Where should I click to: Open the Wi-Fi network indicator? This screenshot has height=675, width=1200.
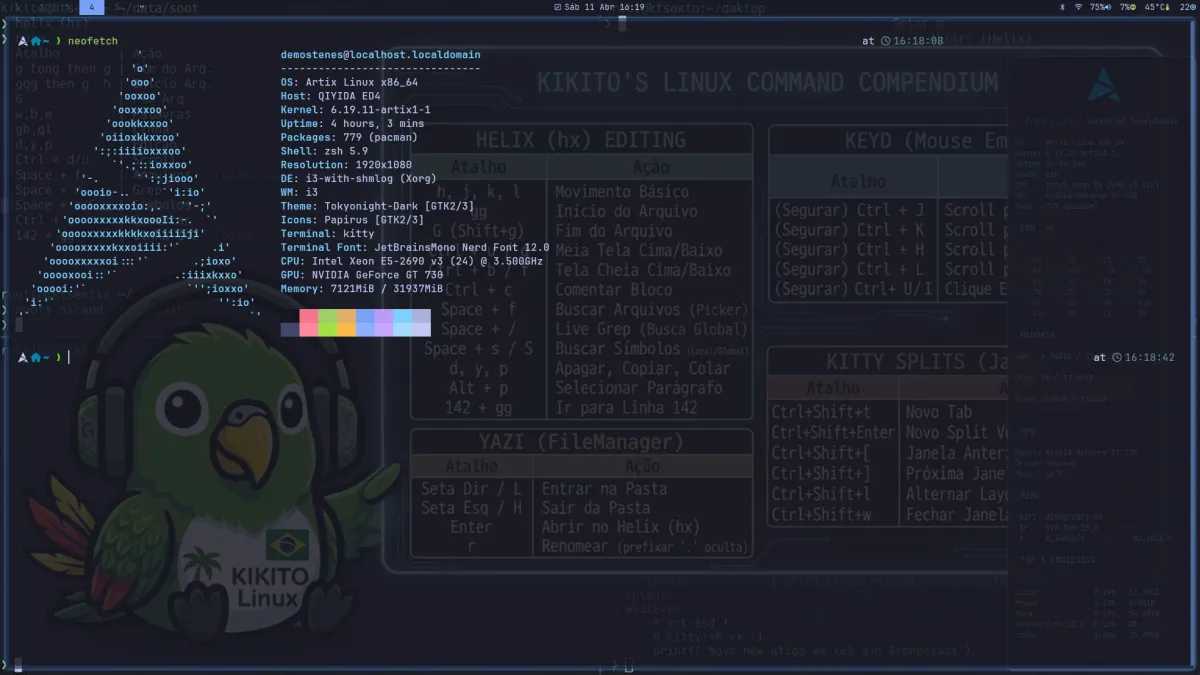coord(1078,7)
